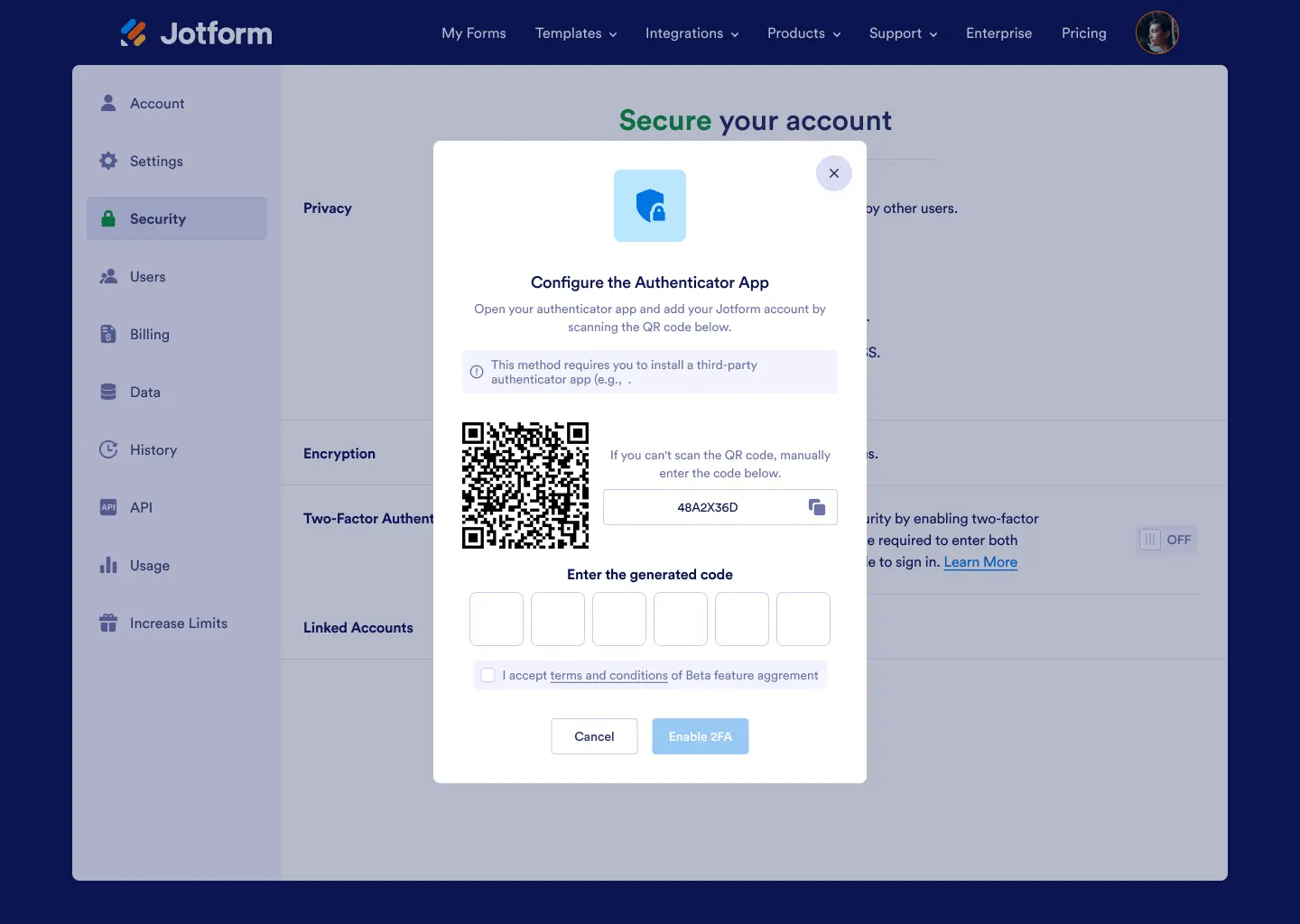Open the user profile avatar
Screen dimensions: 1300x924
tap(1157, 32)
